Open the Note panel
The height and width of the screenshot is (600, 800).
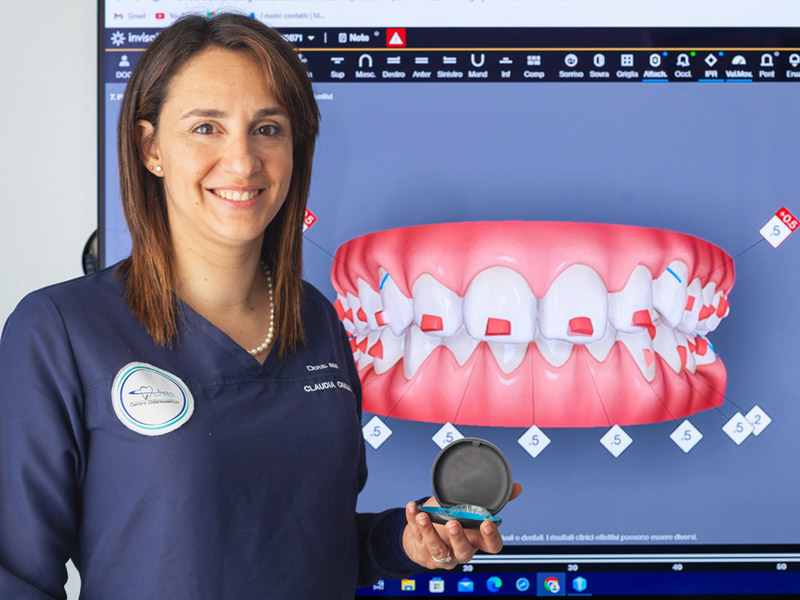tap(354, 37)
